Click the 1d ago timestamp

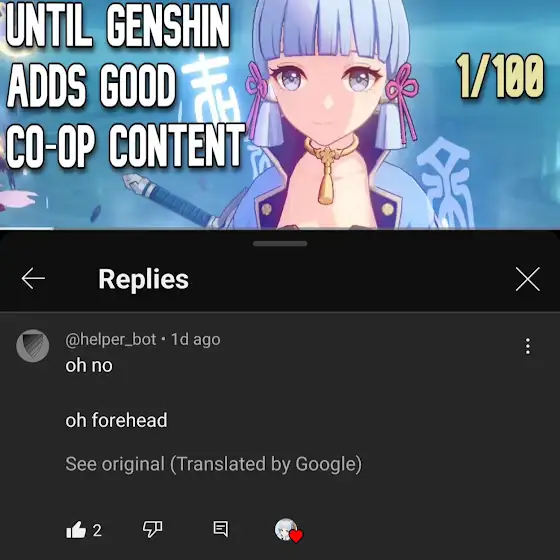195,339
